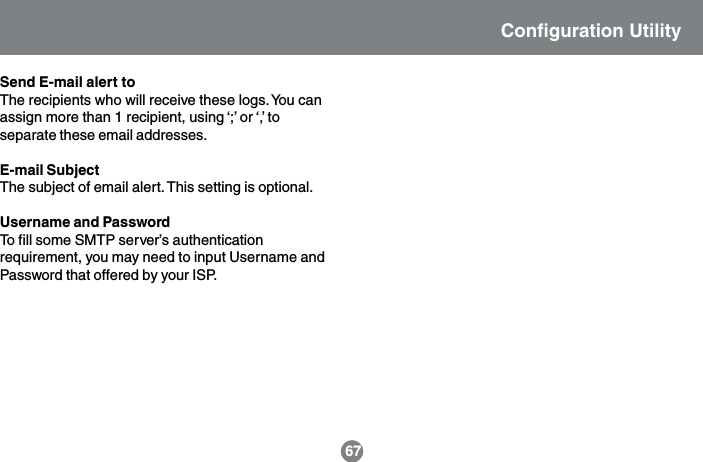Select the "Send E-mail alert to" heading
Screen dimensions: 703x462
(69, 81)
